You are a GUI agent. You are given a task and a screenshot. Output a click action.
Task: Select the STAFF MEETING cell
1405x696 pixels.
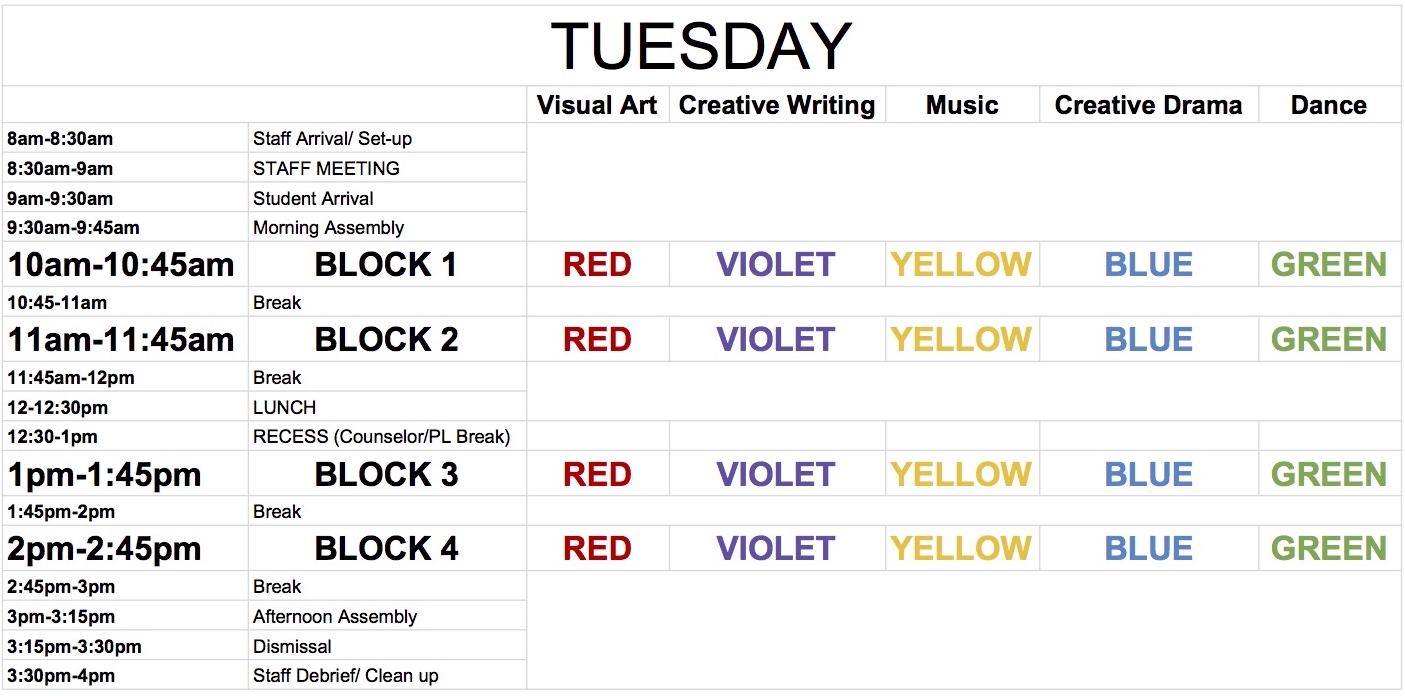click(327, 168)
